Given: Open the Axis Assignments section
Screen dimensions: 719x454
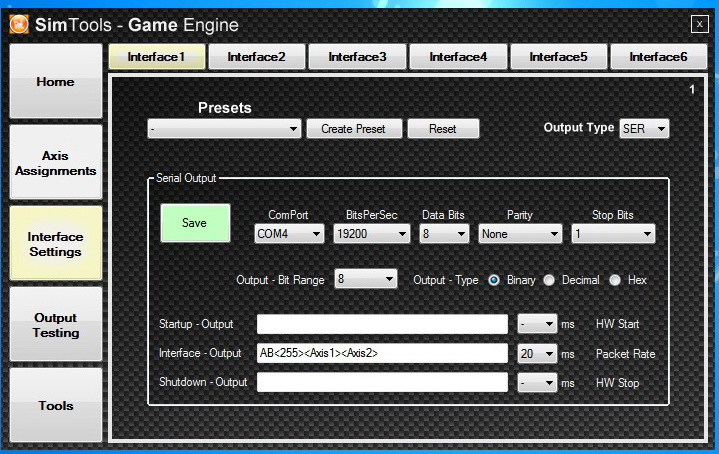Looking at the screenshot, I should pyautogui.click(x=55, y=162).
